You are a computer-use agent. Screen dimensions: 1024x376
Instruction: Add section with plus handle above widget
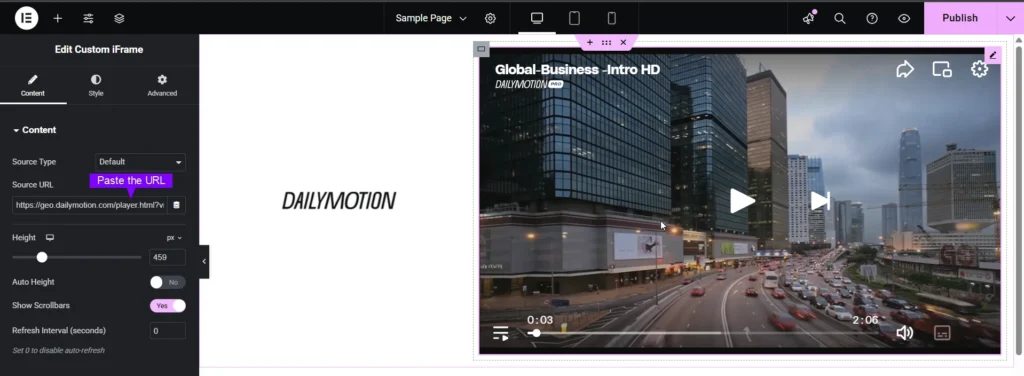pyautogui.click(x=590, y=42)
